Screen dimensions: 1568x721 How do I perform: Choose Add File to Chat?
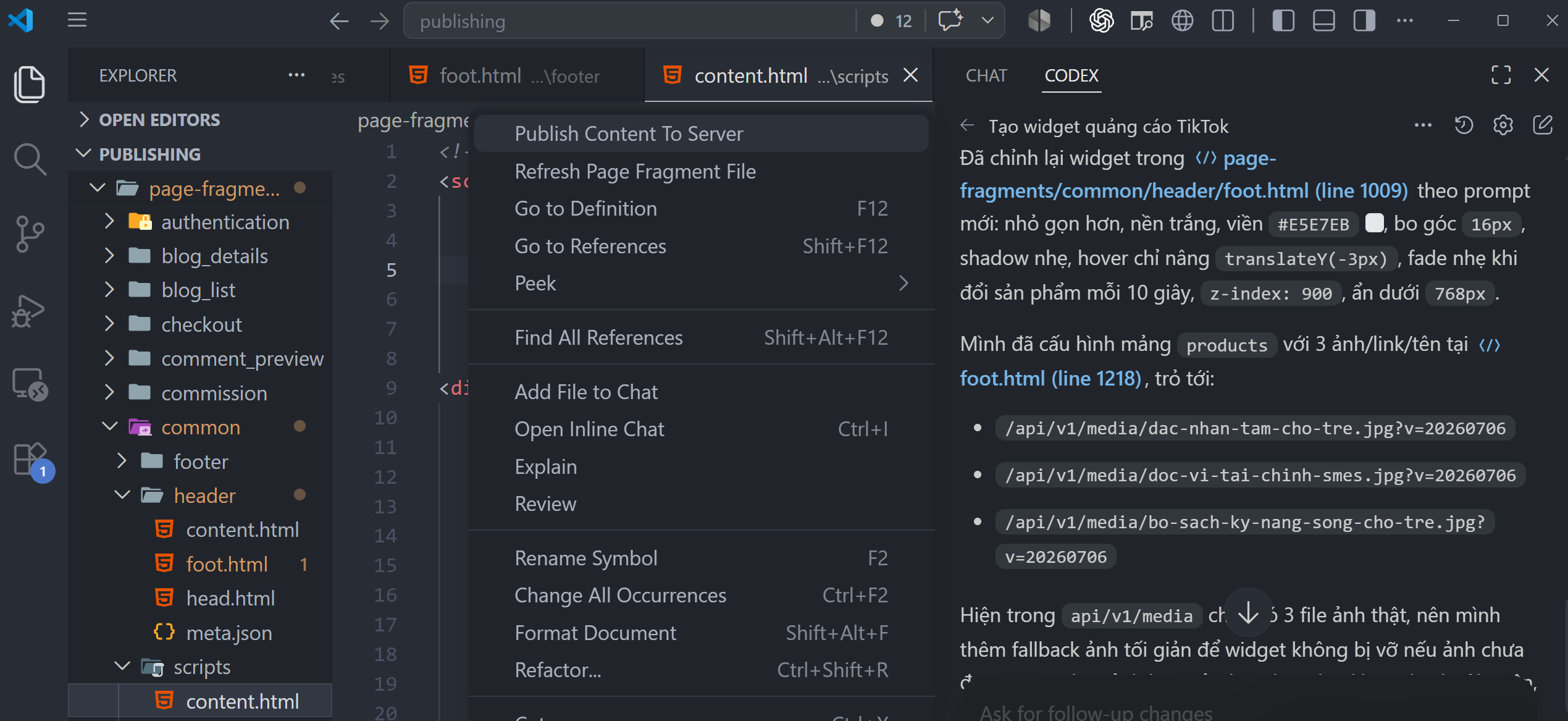[x=701, y=392]
